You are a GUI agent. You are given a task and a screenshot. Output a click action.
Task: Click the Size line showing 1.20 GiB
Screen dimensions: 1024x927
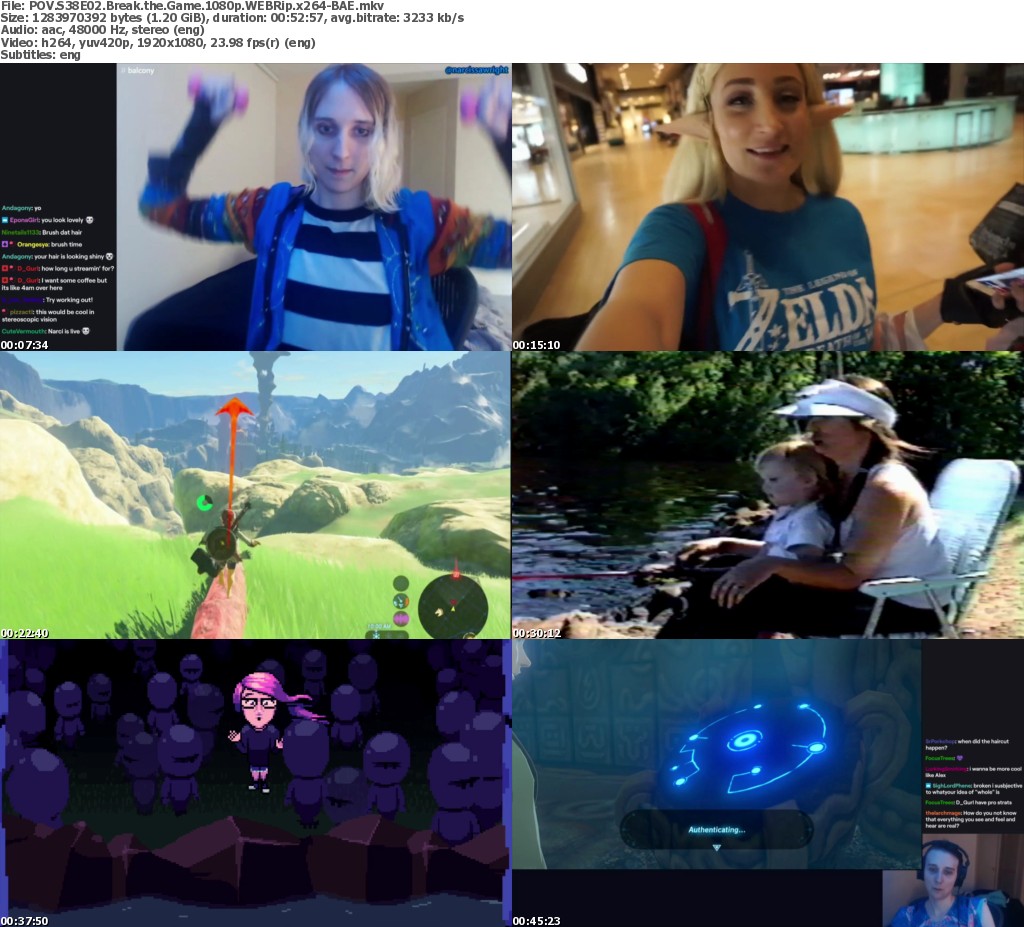click(232, 18)
